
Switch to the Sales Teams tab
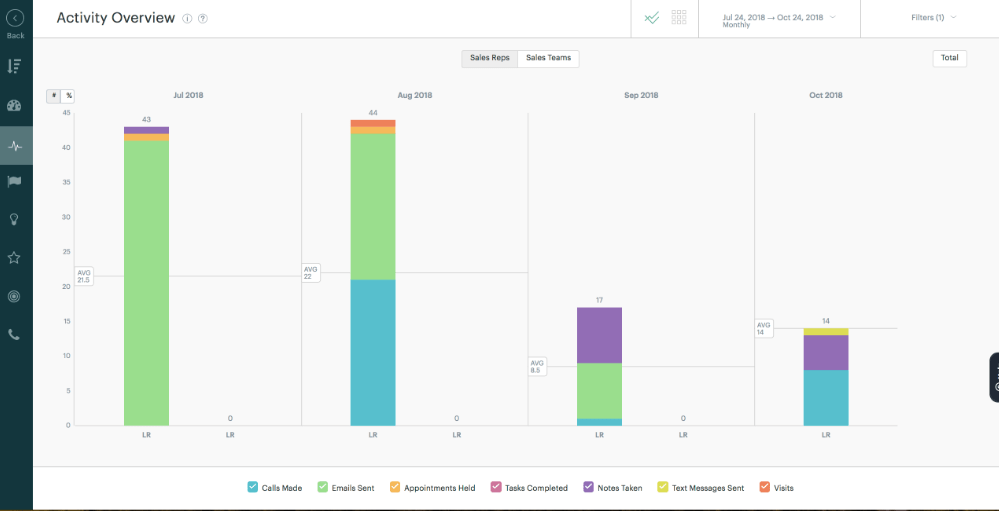548,58
